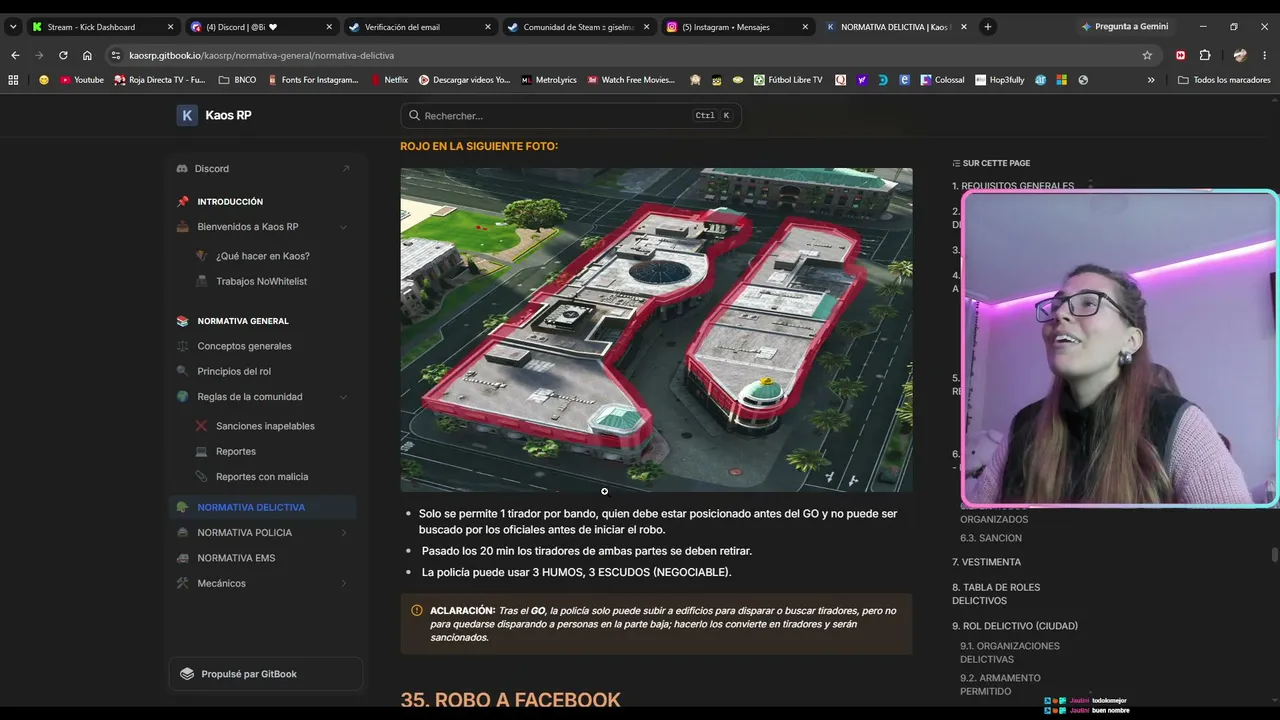This screenshot has height=720, width=1280.
Task: Open the Chrome three-dot menu
Action: [x=1265, y=55]
